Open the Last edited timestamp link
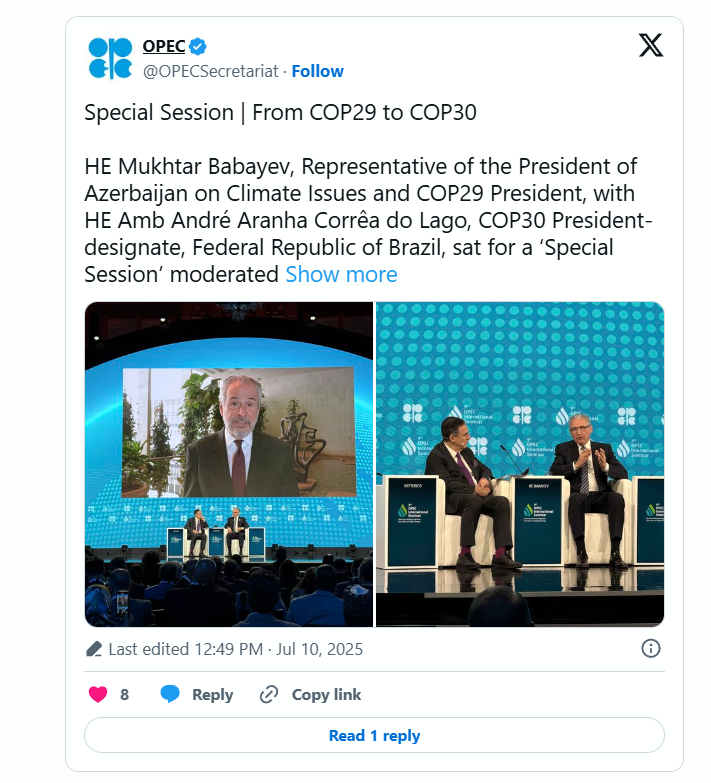Viewport: 711px width, 783px height. click(x=235, y=649)
